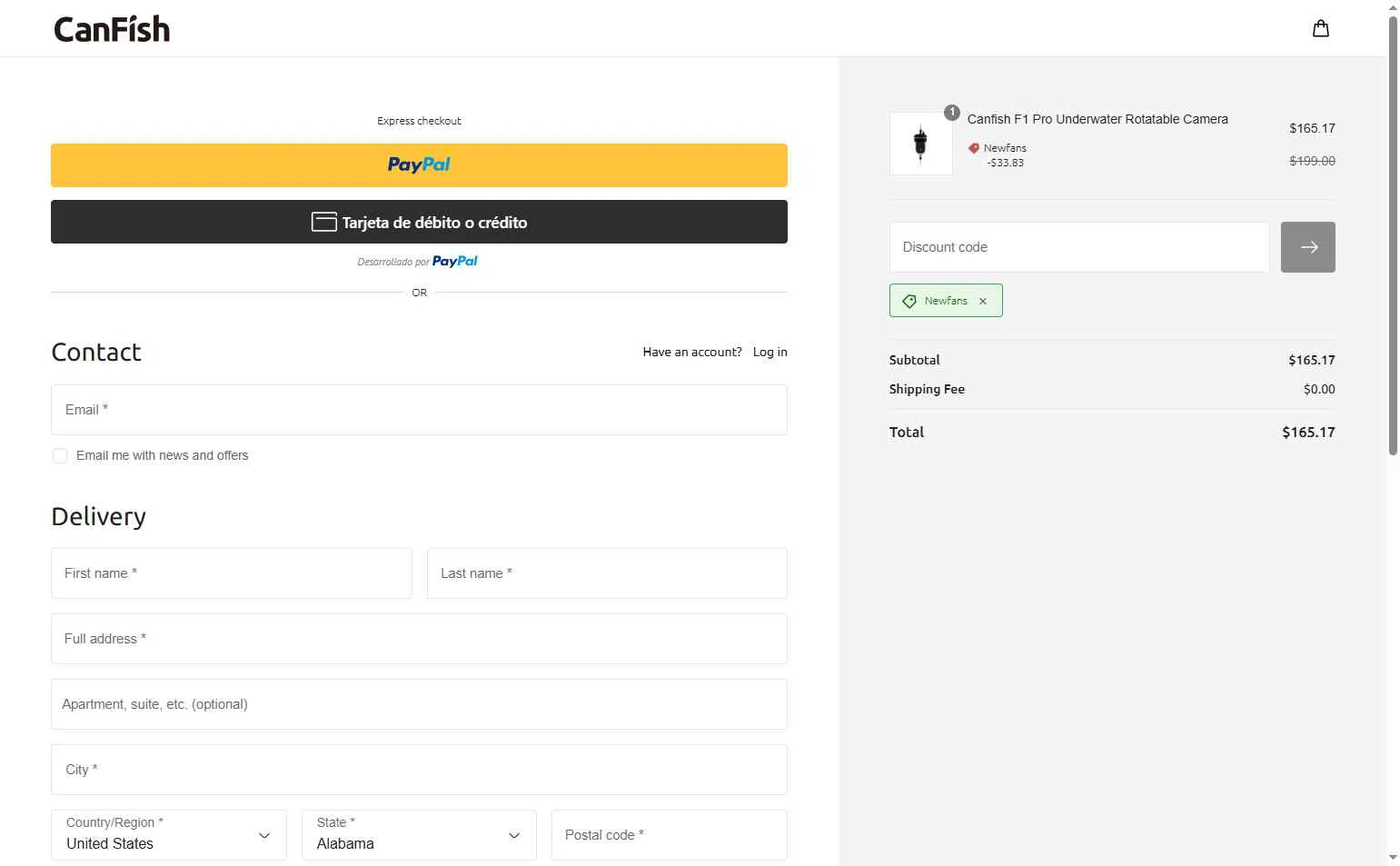This screenshot has height=866, width=1400.
Task: Click the Apartment, suite, etc. field
Action: pos(419,704)
